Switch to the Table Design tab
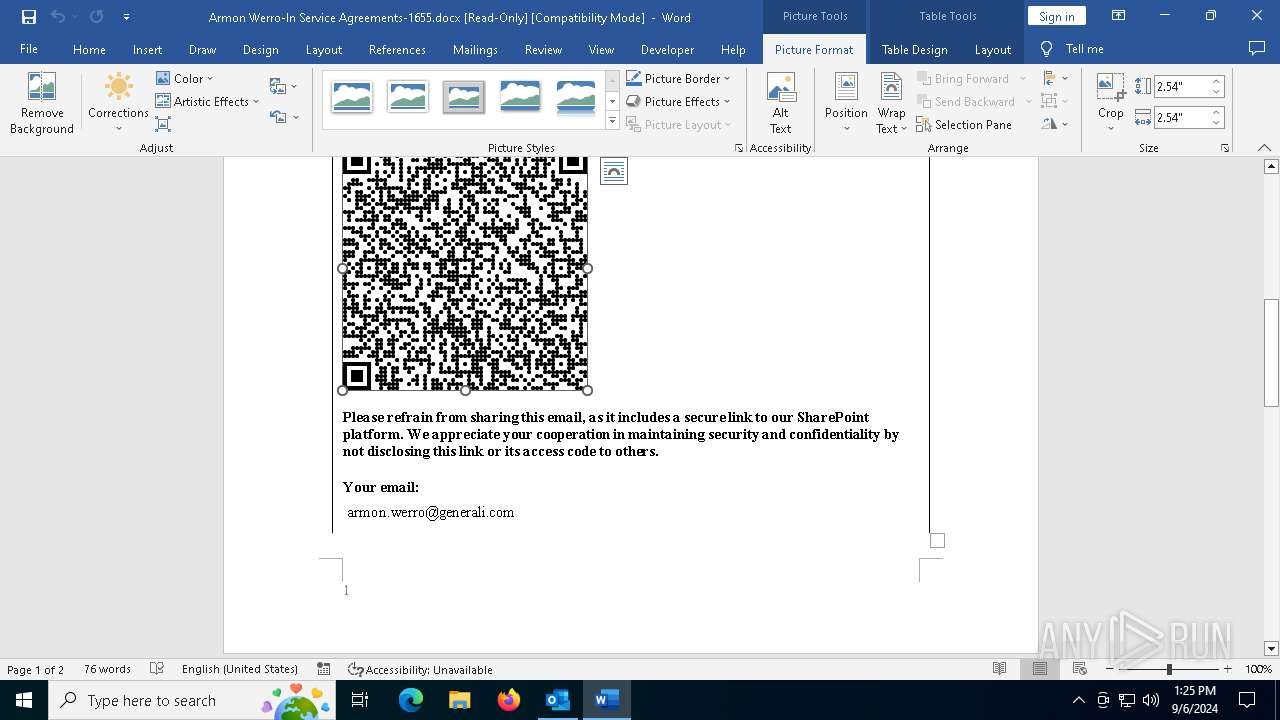 pyautogui.click(x=914, y=49)
